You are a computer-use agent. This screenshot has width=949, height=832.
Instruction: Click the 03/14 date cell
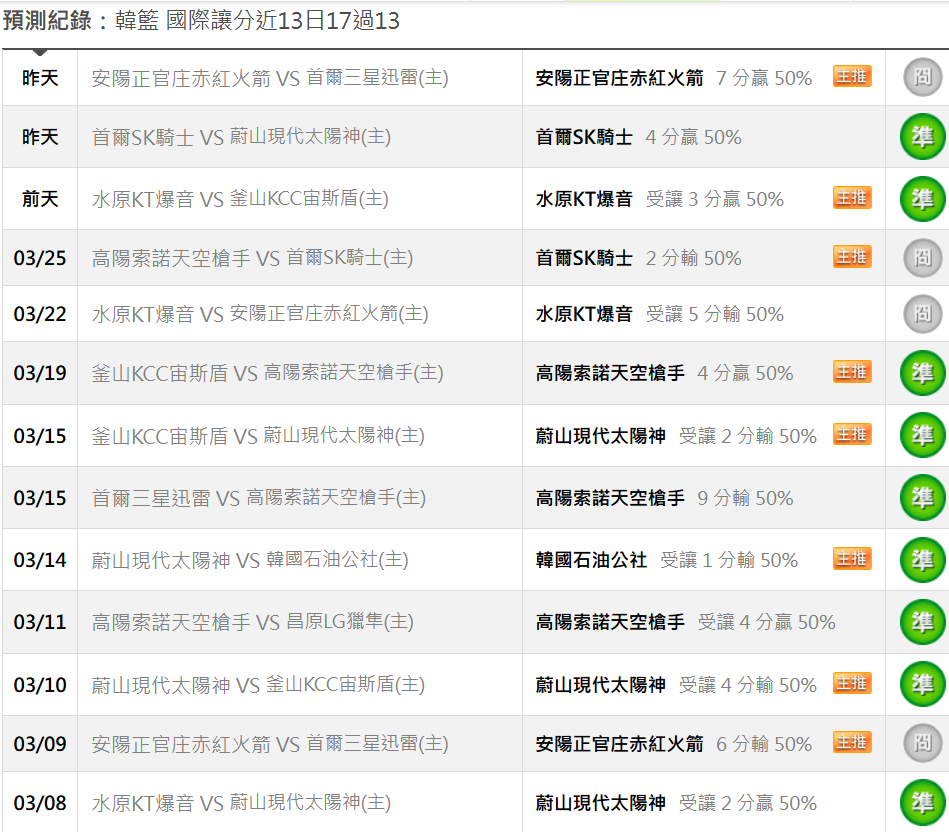(x=40, y=560)
